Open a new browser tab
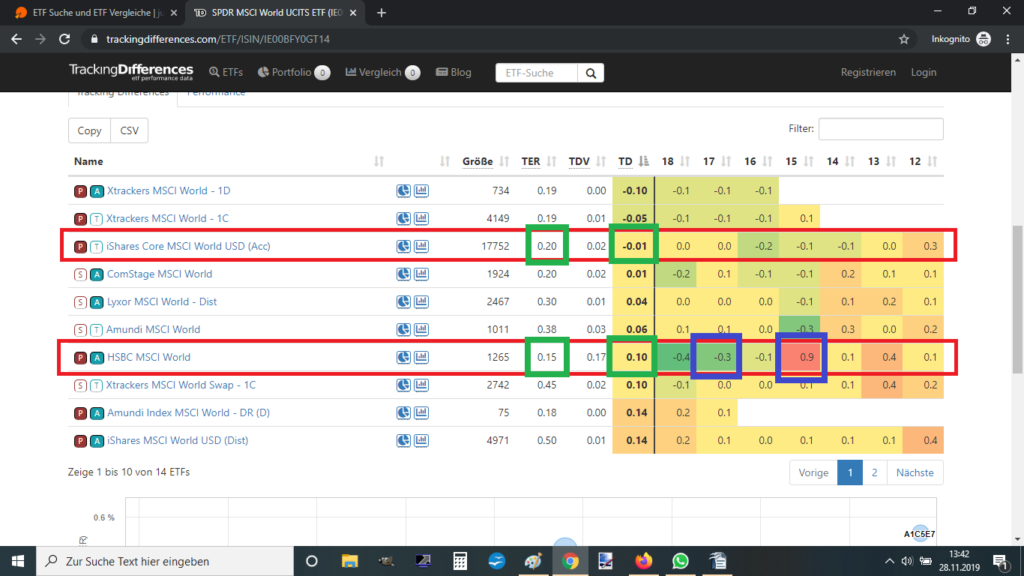 point(381,12)
